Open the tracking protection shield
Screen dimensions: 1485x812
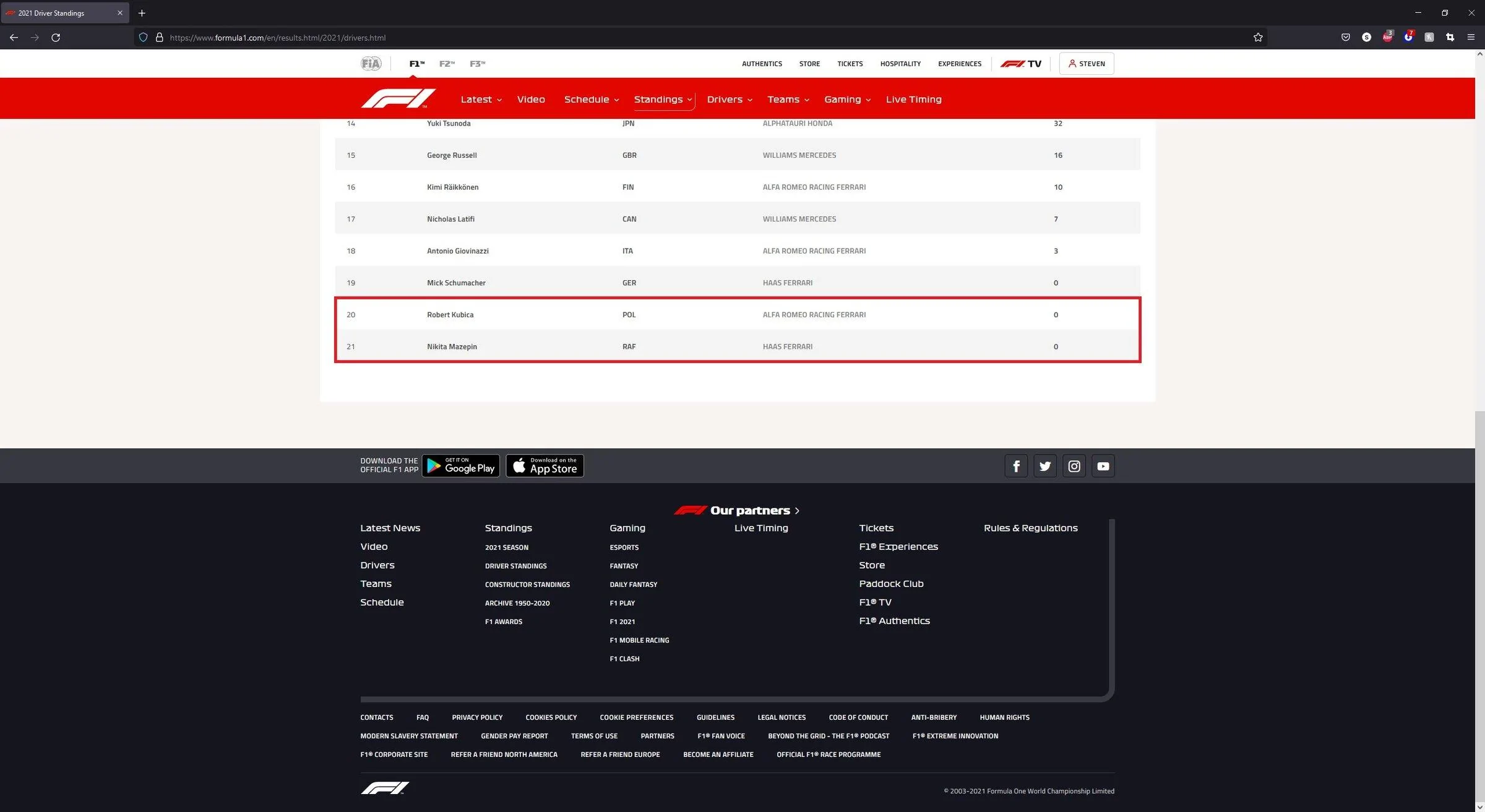(143, 38)
